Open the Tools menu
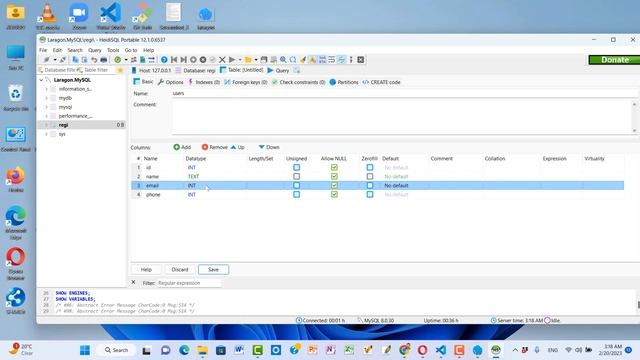Viewport: 640px width, 360px height. pos(113,50)
